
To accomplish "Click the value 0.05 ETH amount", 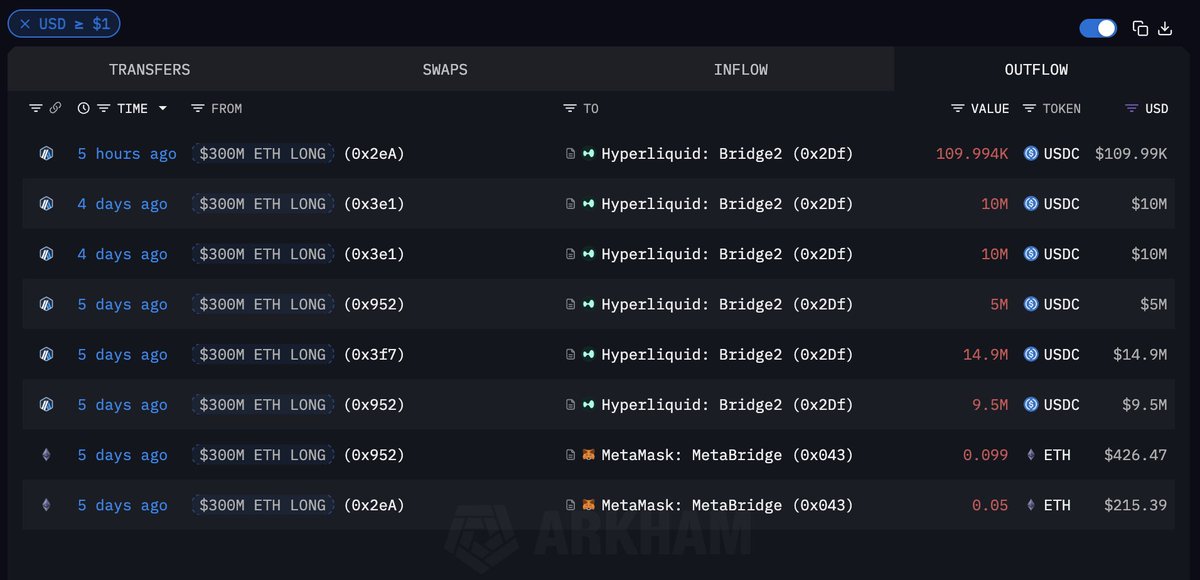I will [990, 505].
